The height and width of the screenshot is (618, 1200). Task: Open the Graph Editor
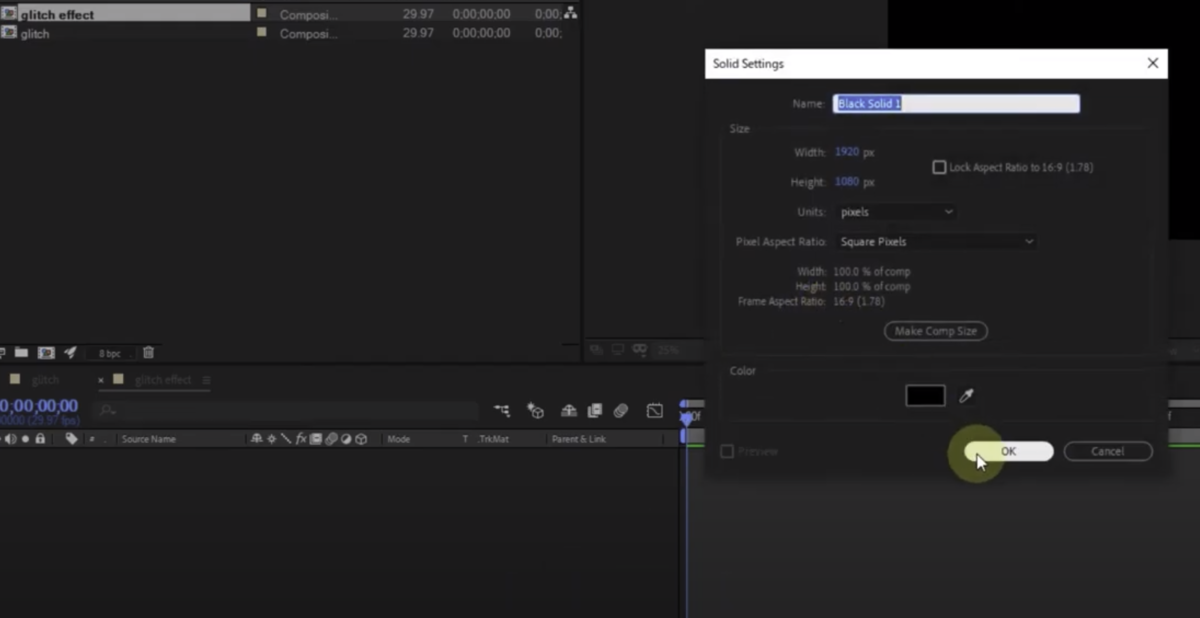[655, 411]
